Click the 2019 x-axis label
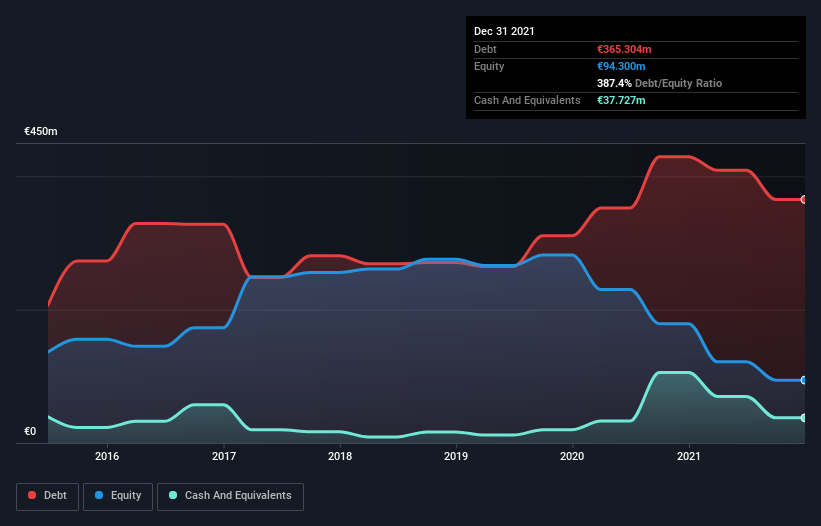 tap(456, 456)
